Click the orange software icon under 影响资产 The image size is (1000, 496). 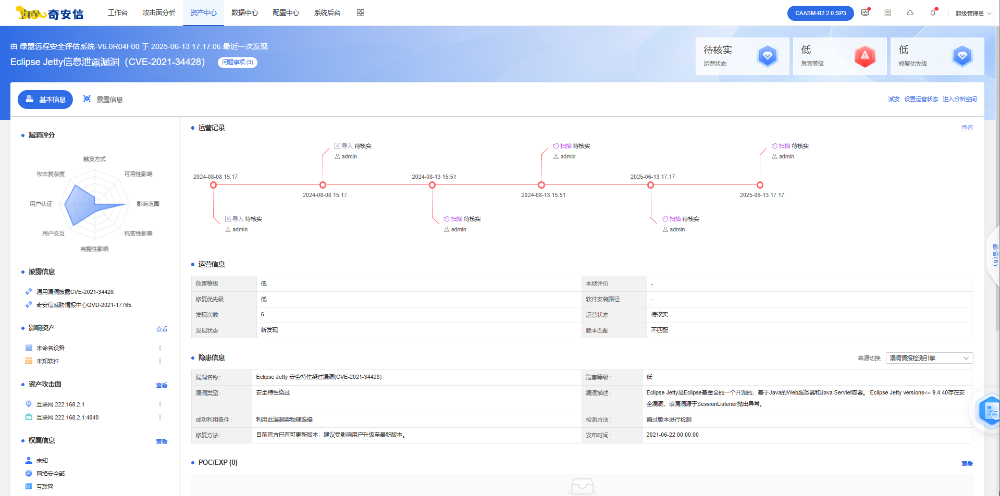coord(29,361)
